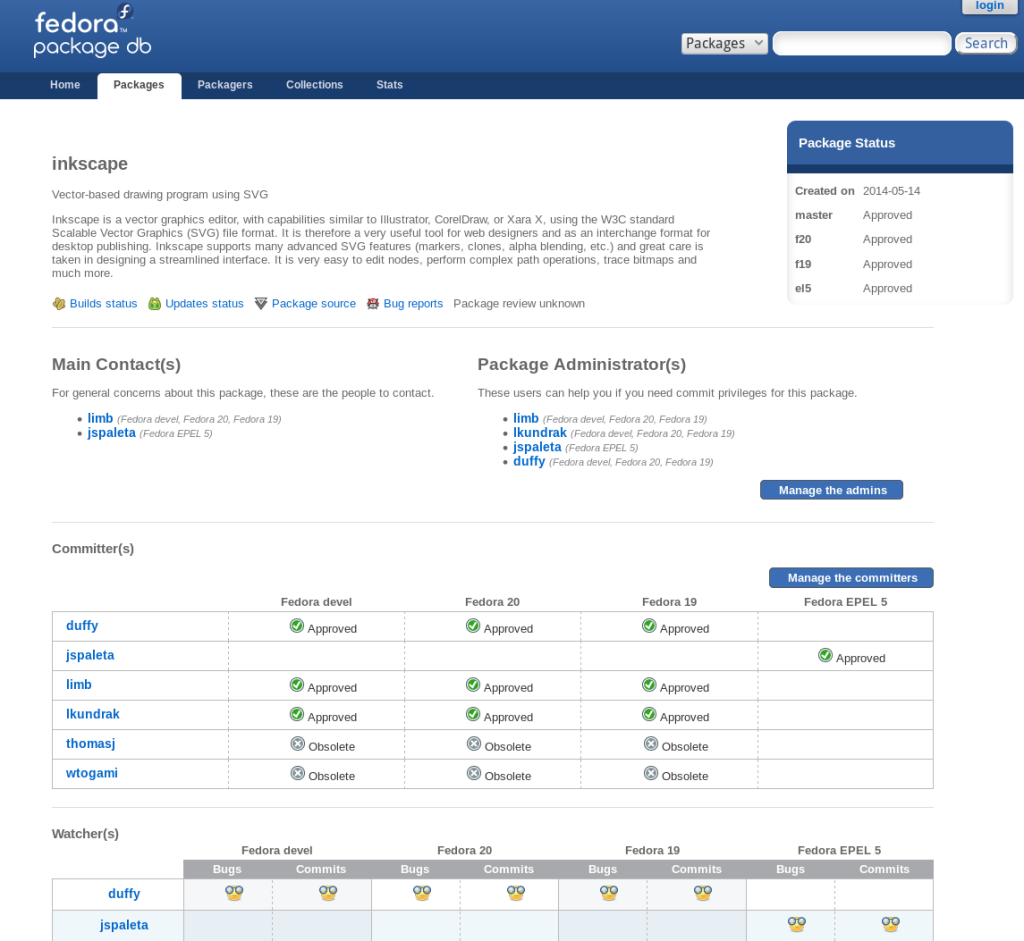Click the Fedora Package DB logo
The height and width of the screenshot is (941, 1024).
(90, 33)
